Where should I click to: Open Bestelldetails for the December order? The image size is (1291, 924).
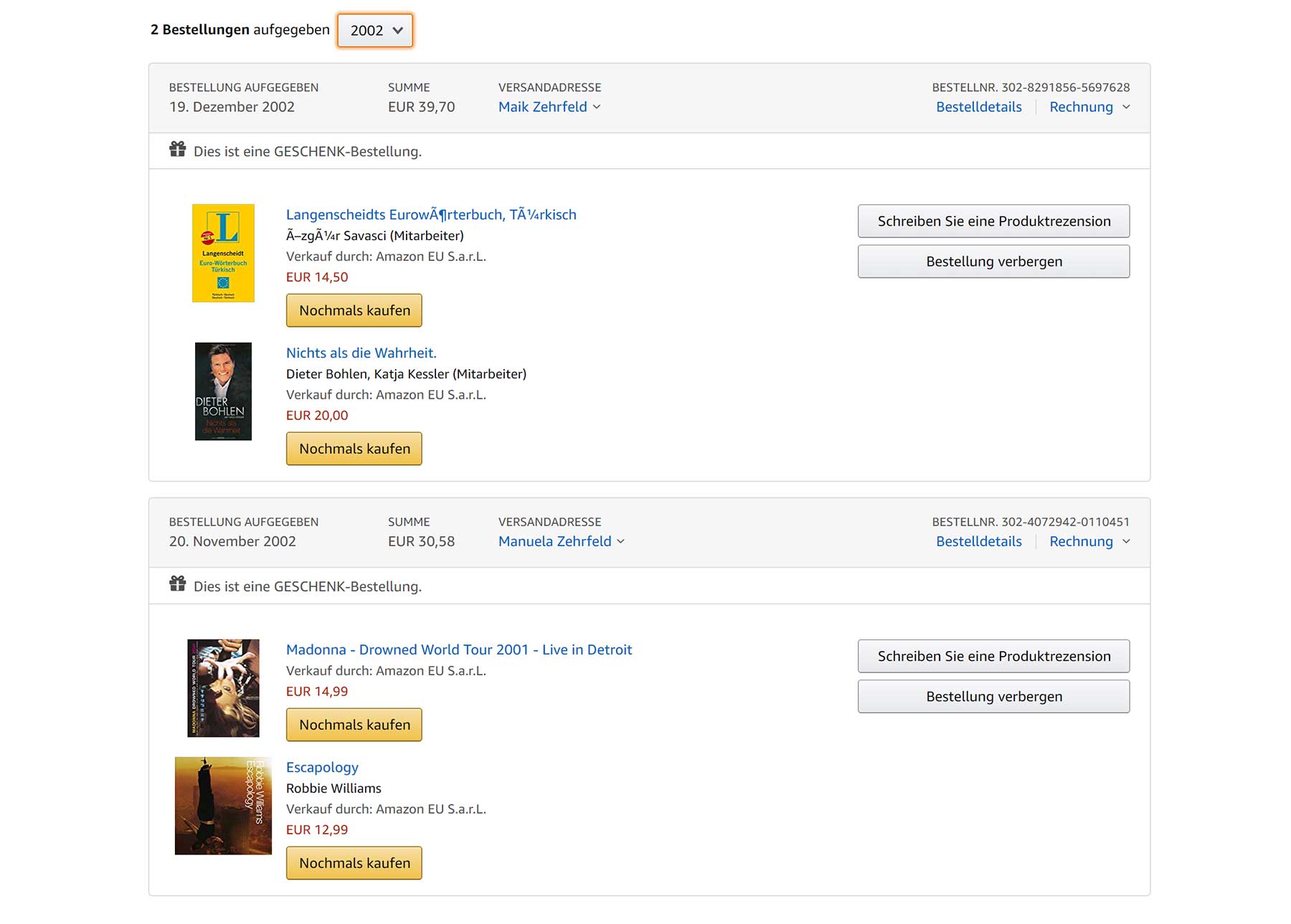978,107
